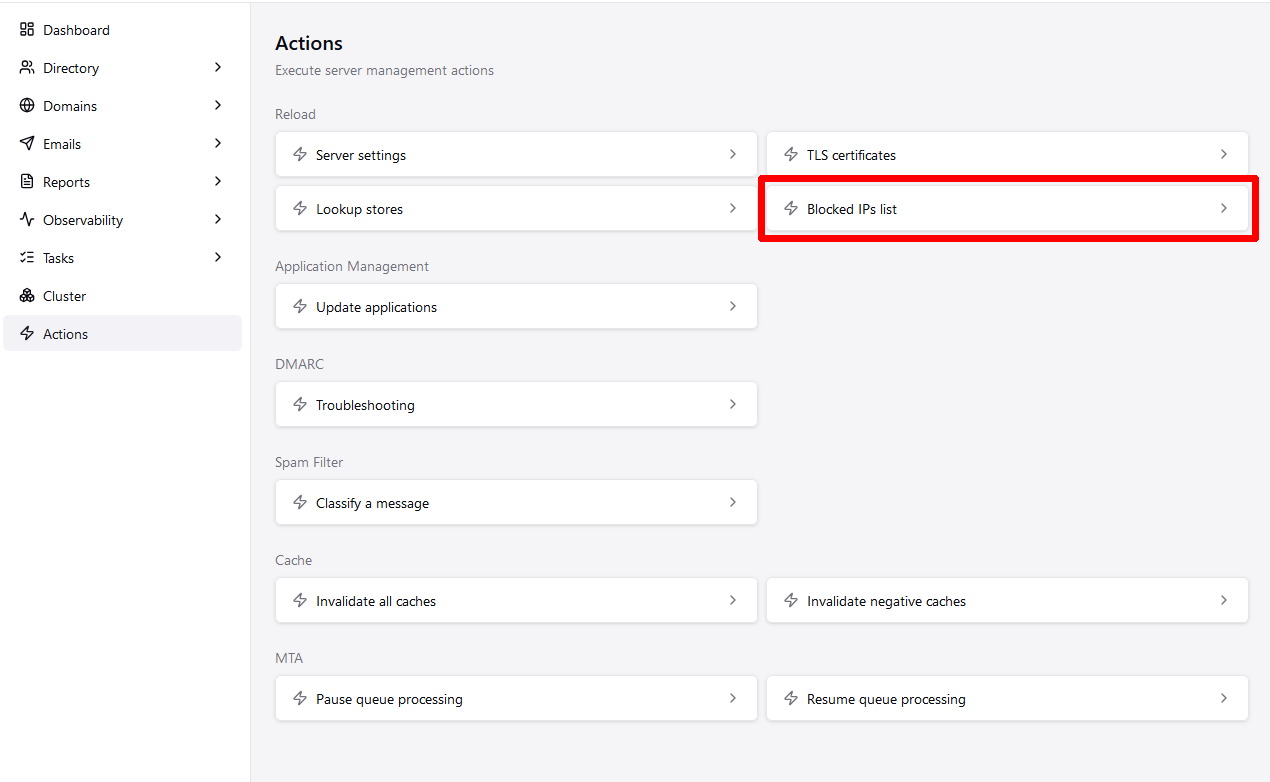
Task: Expand the Directory sidebar section chevron
Action: 218,68
